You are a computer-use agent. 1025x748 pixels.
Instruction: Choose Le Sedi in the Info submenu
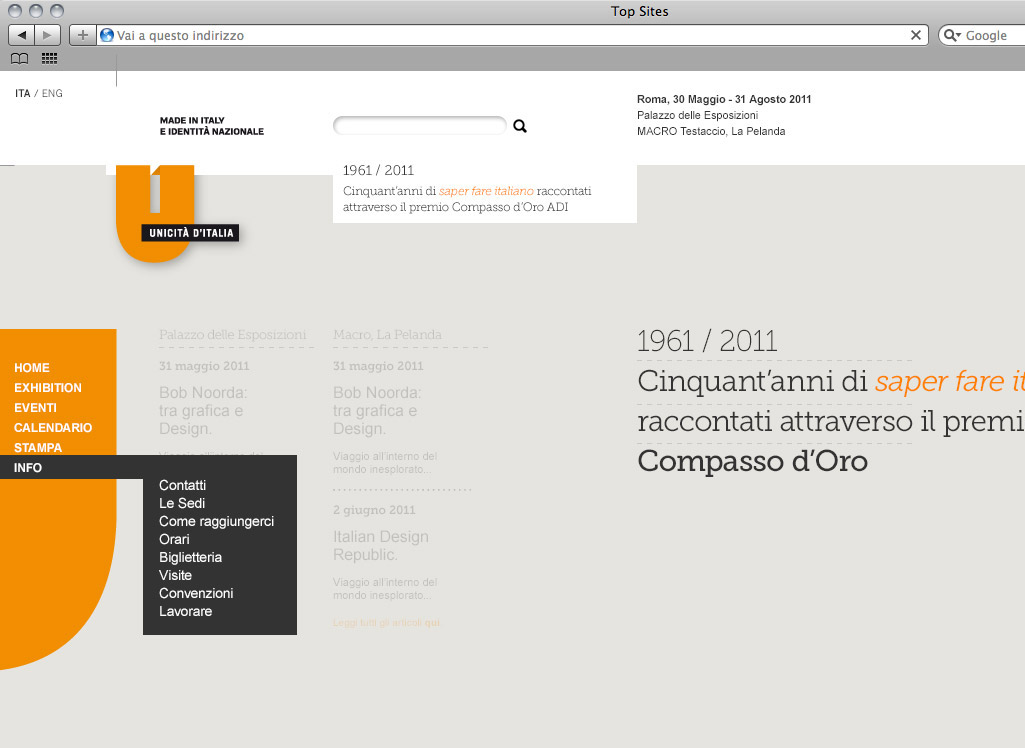pos(182,503)
